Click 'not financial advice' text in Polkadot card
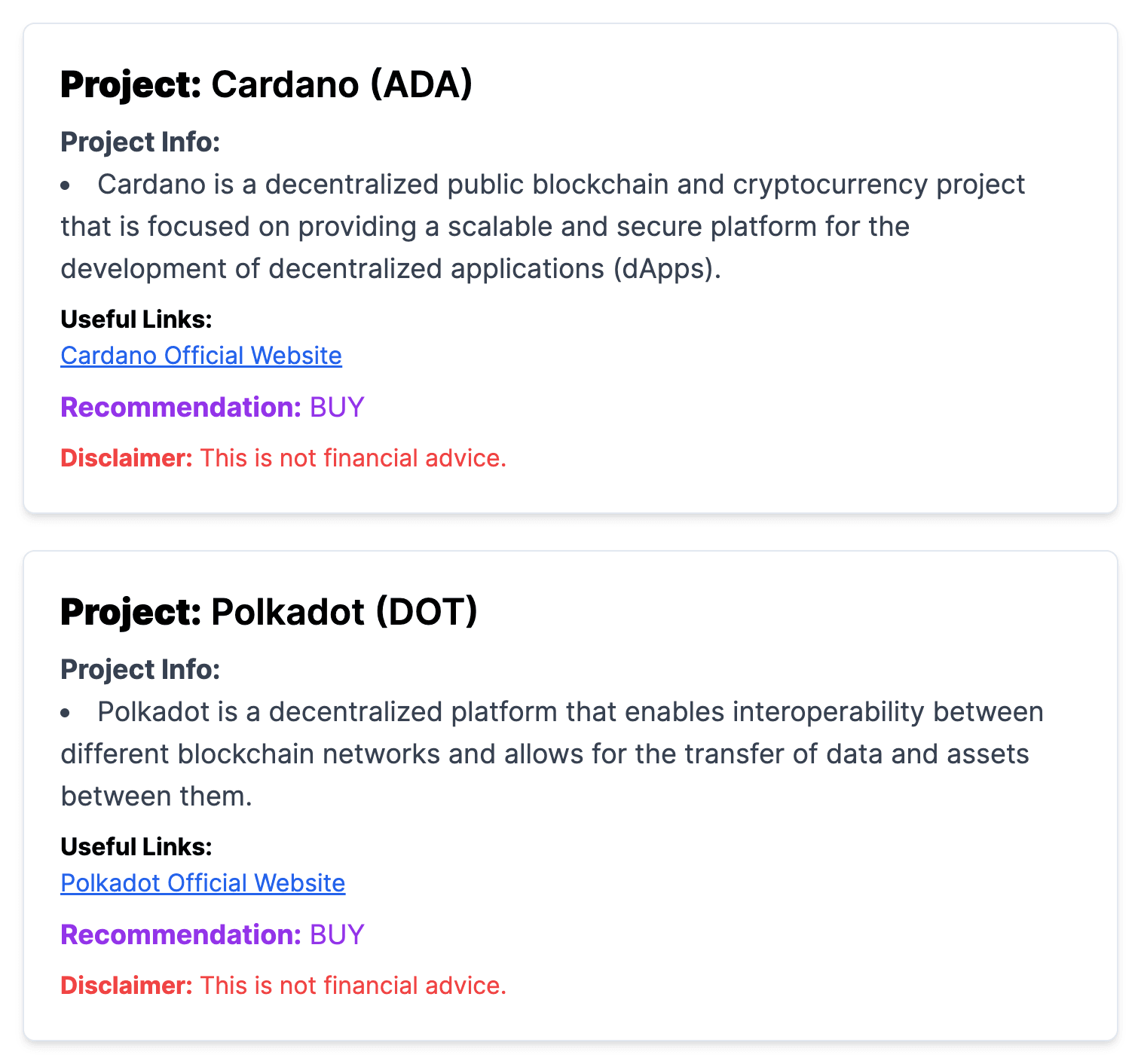Screen dimensions: 1138x1064 point(392,986)
